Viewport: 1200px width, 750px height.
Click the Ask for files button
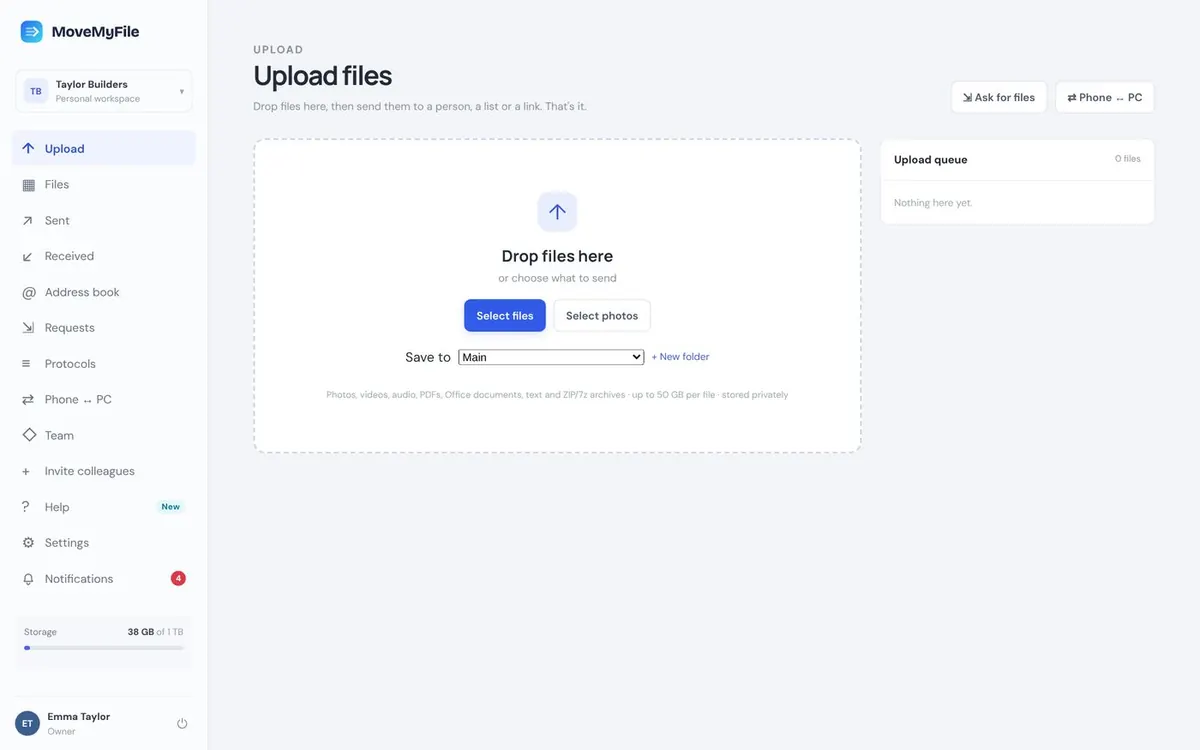(x=999, y=98)
